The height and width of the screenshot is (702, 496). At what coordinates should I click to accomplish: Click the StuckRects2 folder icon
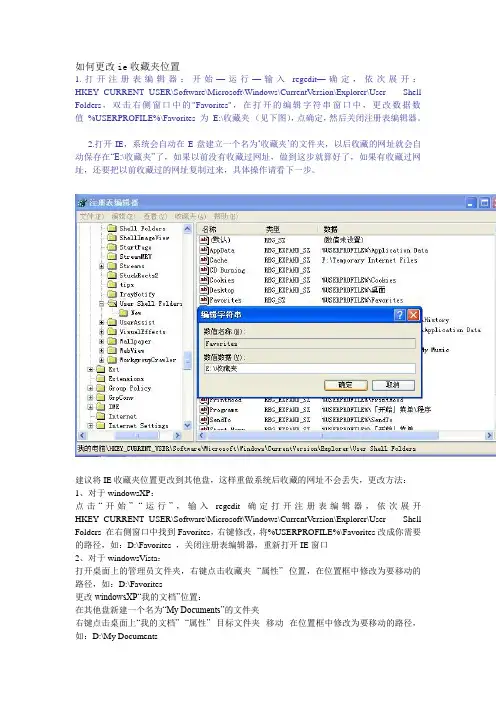(112, 275)
